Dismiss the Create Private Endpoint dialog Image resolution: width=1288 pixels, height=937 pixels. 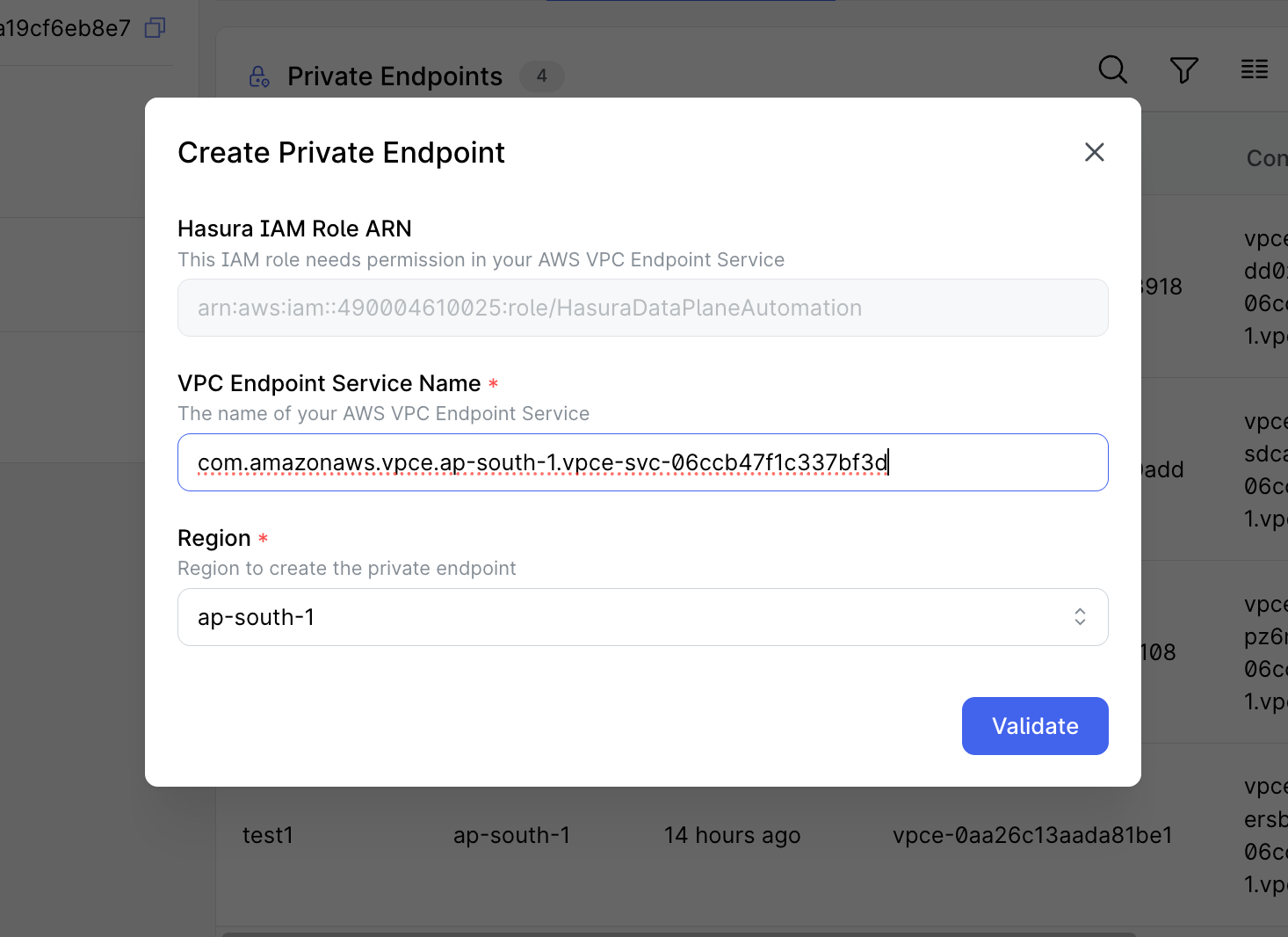coord(1094,152)
